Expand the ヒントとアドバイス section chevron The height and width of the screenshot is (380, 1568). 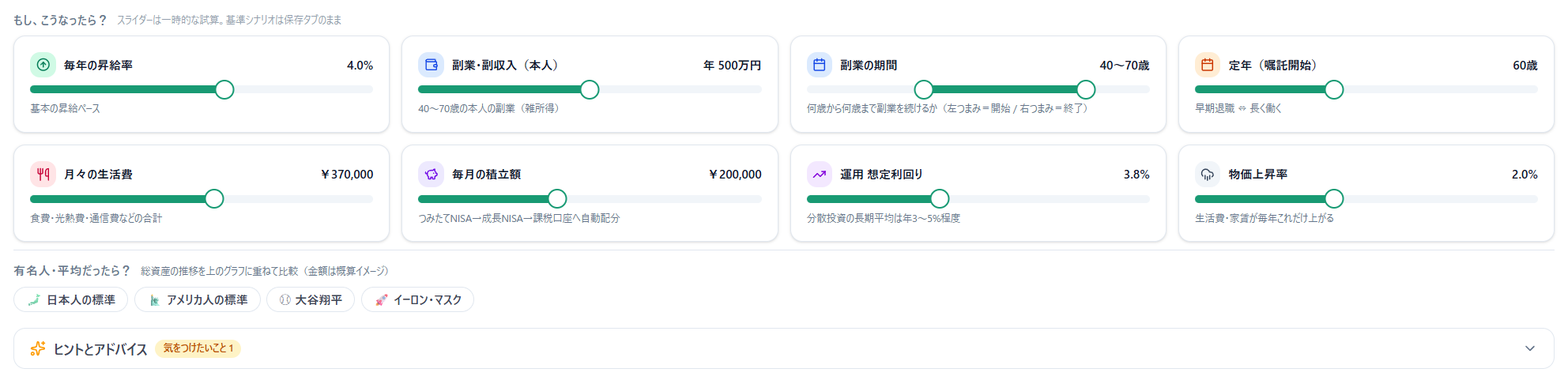pyautogui.click(x=1530, y=348)
